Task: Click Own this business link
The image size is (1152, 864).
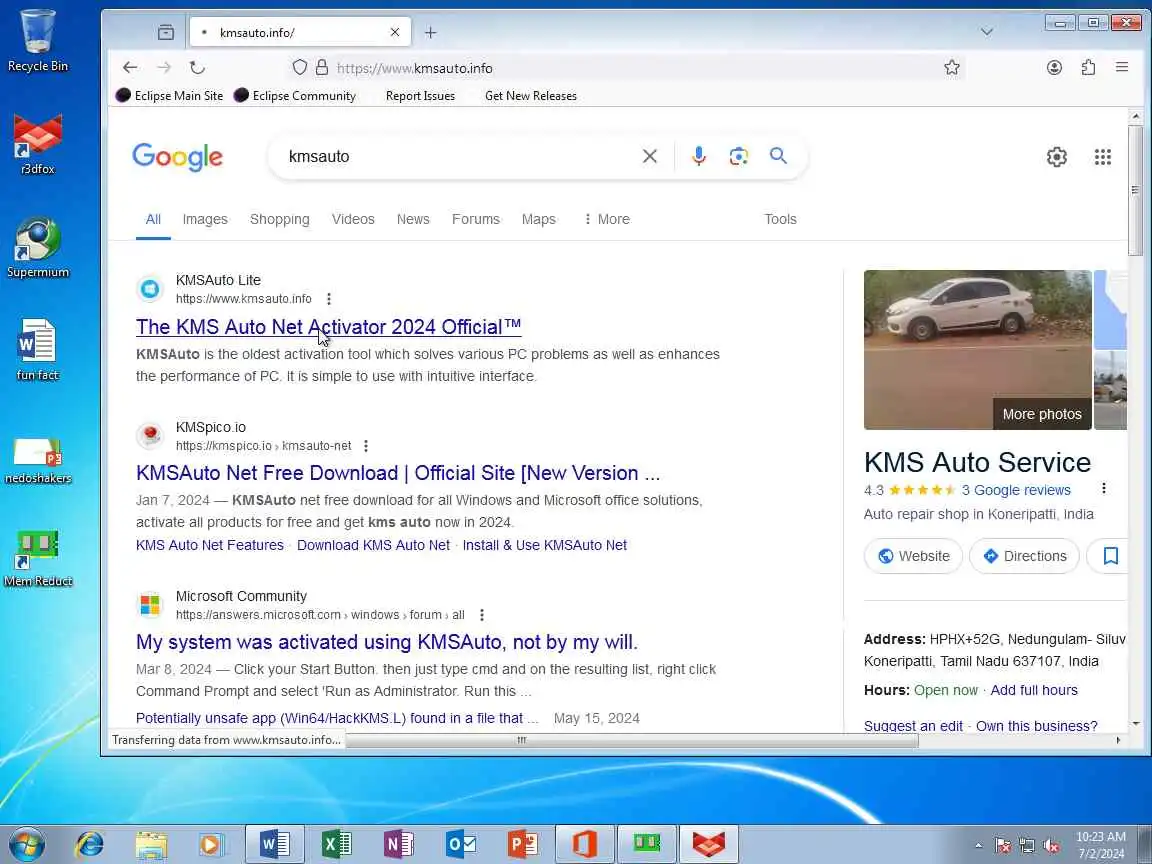Action: point(1037,726)
